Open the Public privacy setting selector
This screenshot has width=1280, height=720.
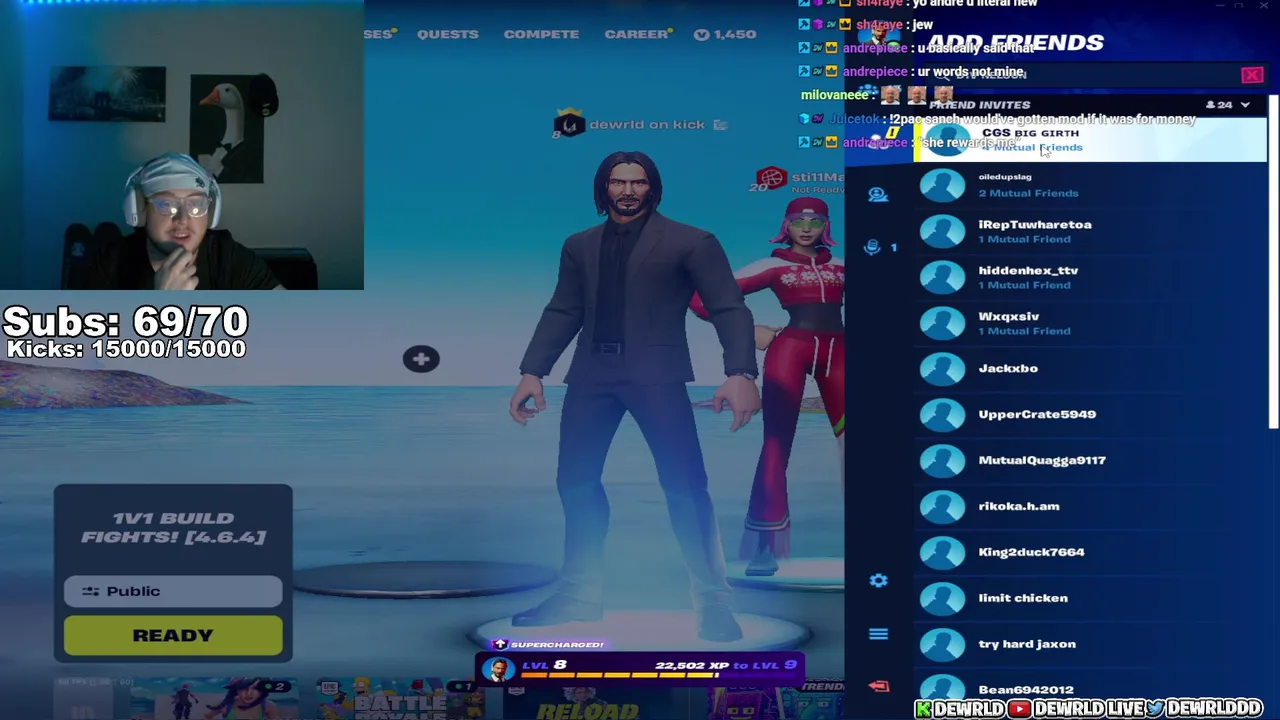coord(173,591)
